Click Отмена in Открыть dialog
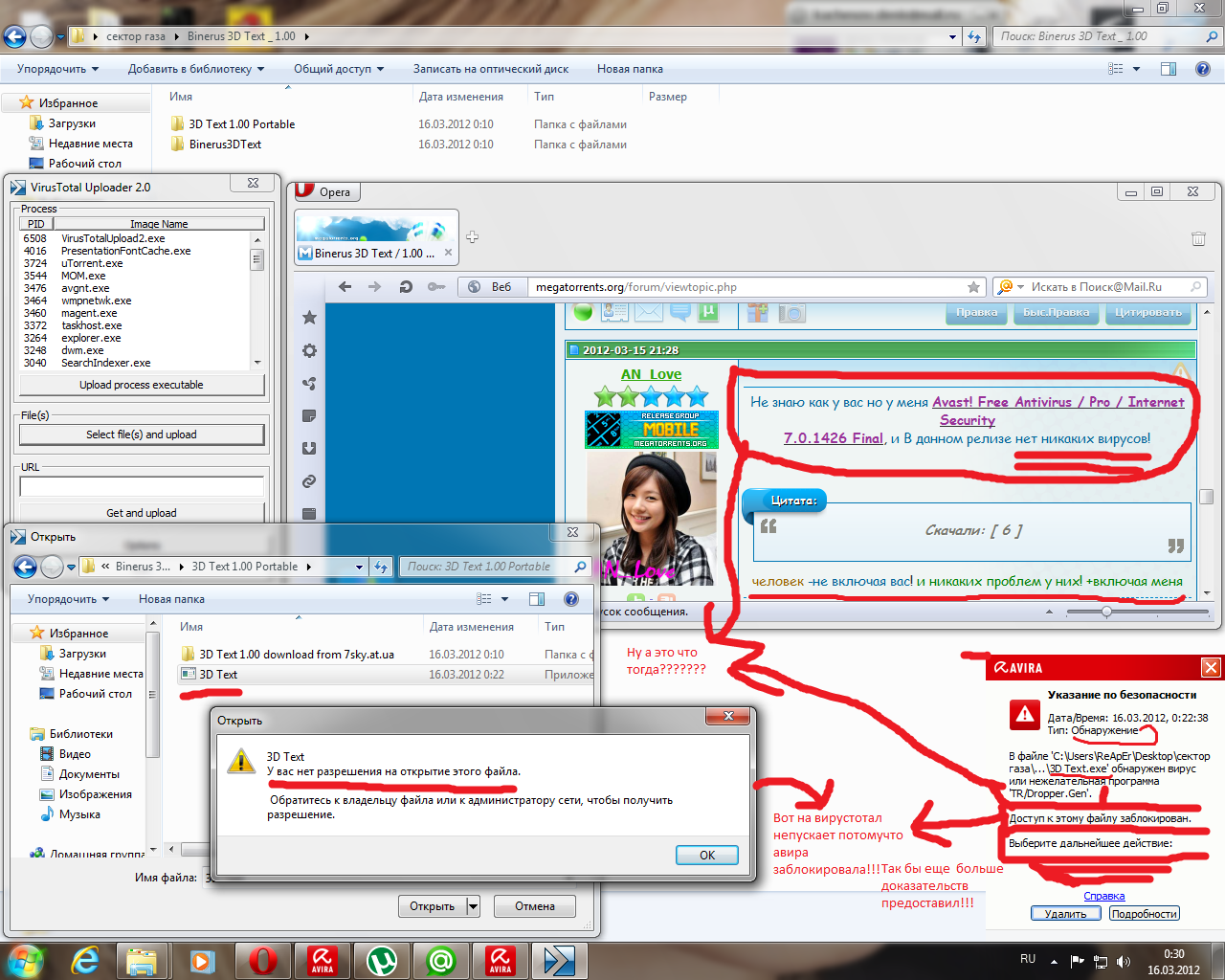Screen dimensions: 1225x980 (535, 906)
